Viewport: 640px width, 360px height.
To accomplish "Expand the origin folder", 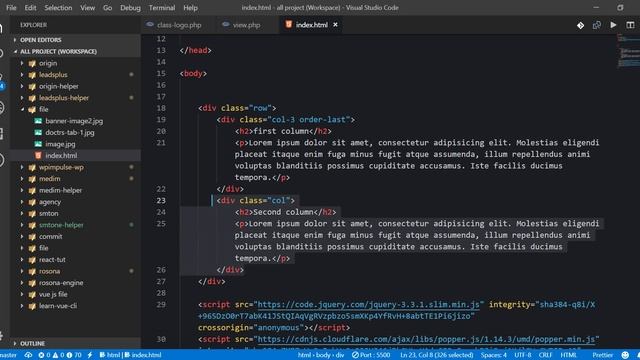I will coord(48,63).
